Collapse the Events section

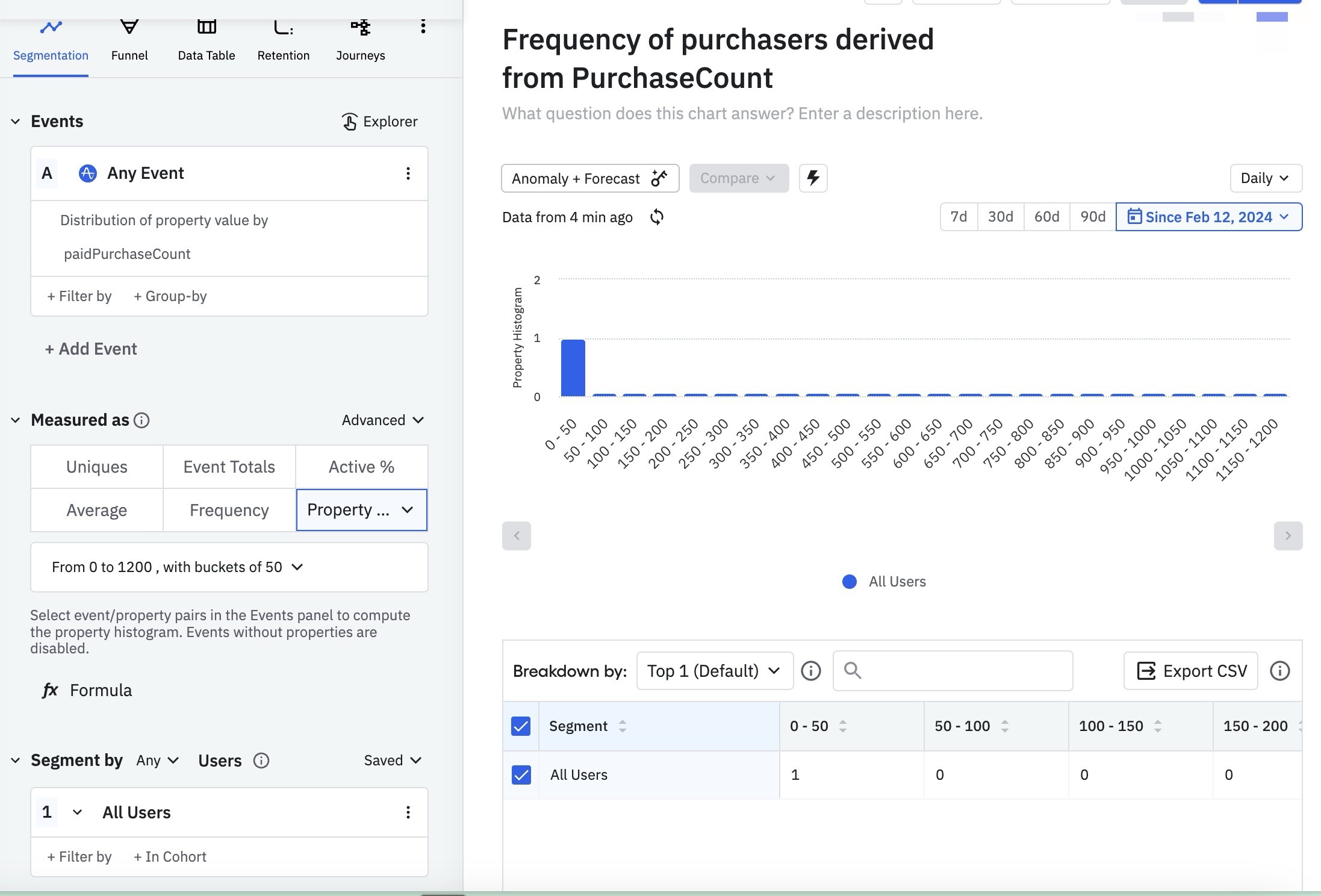tap(16, 122)
